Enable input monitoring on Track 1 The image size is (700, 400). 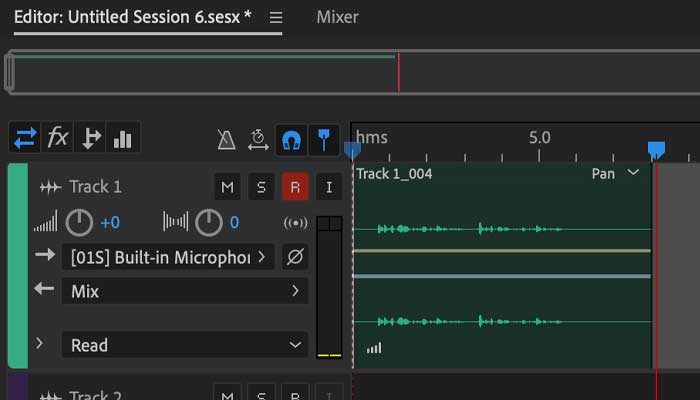tap(329, 187)
